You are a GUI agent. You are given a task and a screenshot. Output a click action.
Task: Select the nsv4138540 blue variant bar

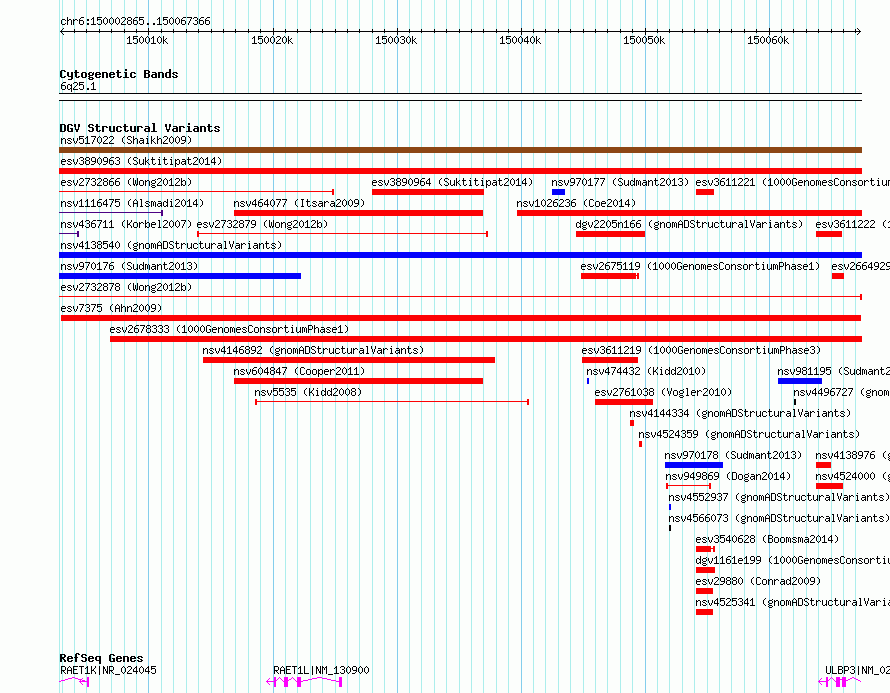coord(460,255)
